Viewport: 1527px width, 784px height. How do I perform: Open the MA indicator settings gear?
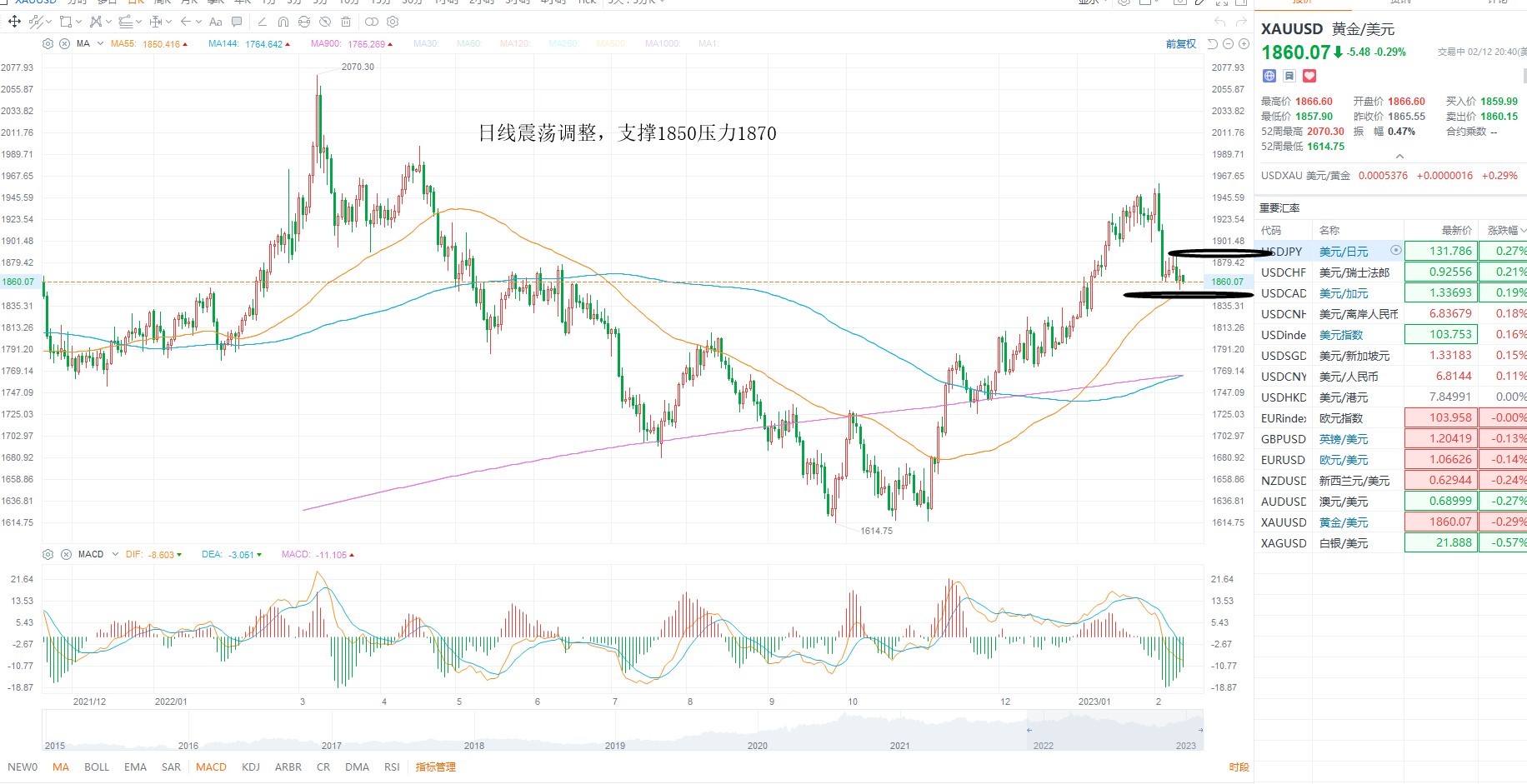tap(48, 43)
